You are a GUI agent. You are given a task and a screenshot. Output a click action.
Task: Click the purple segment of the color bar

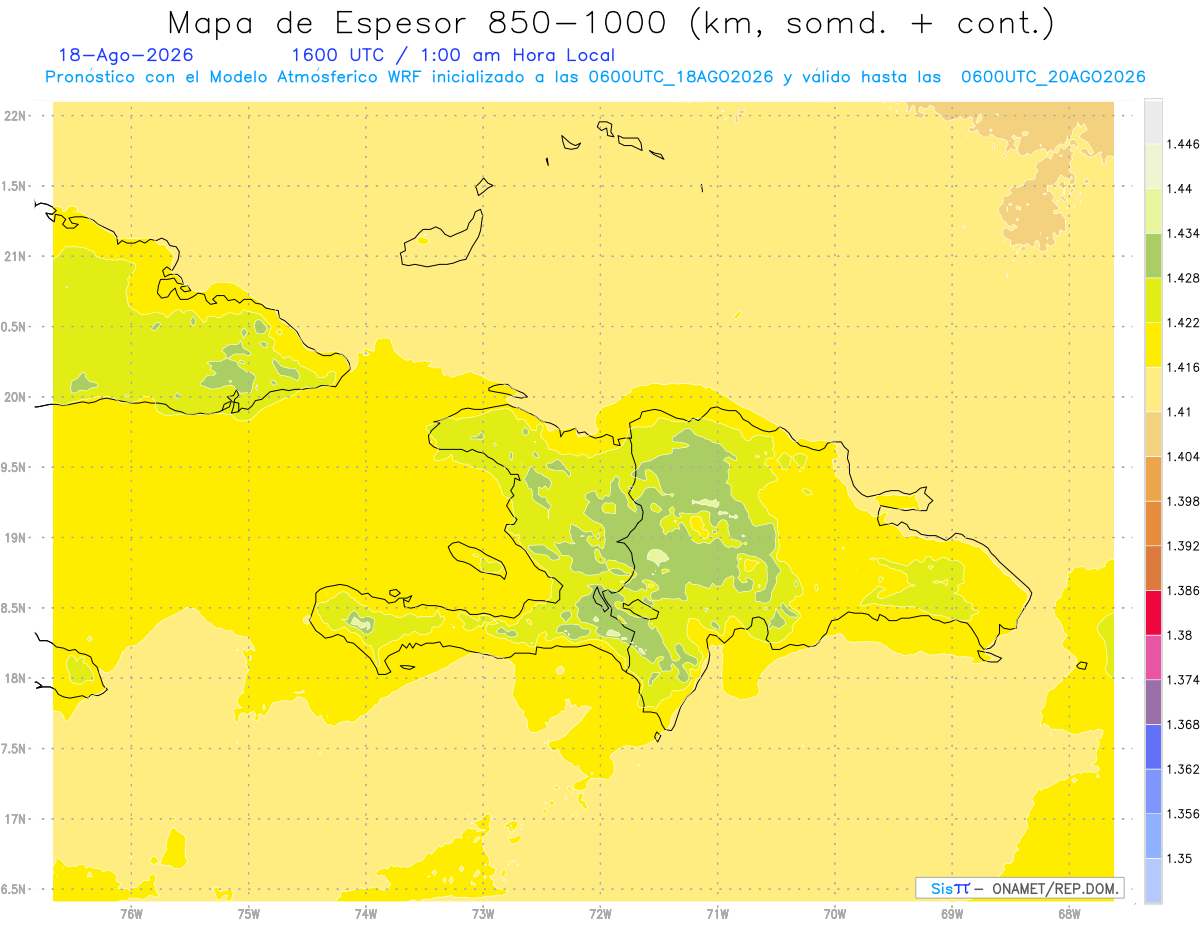click(1153, 702)
